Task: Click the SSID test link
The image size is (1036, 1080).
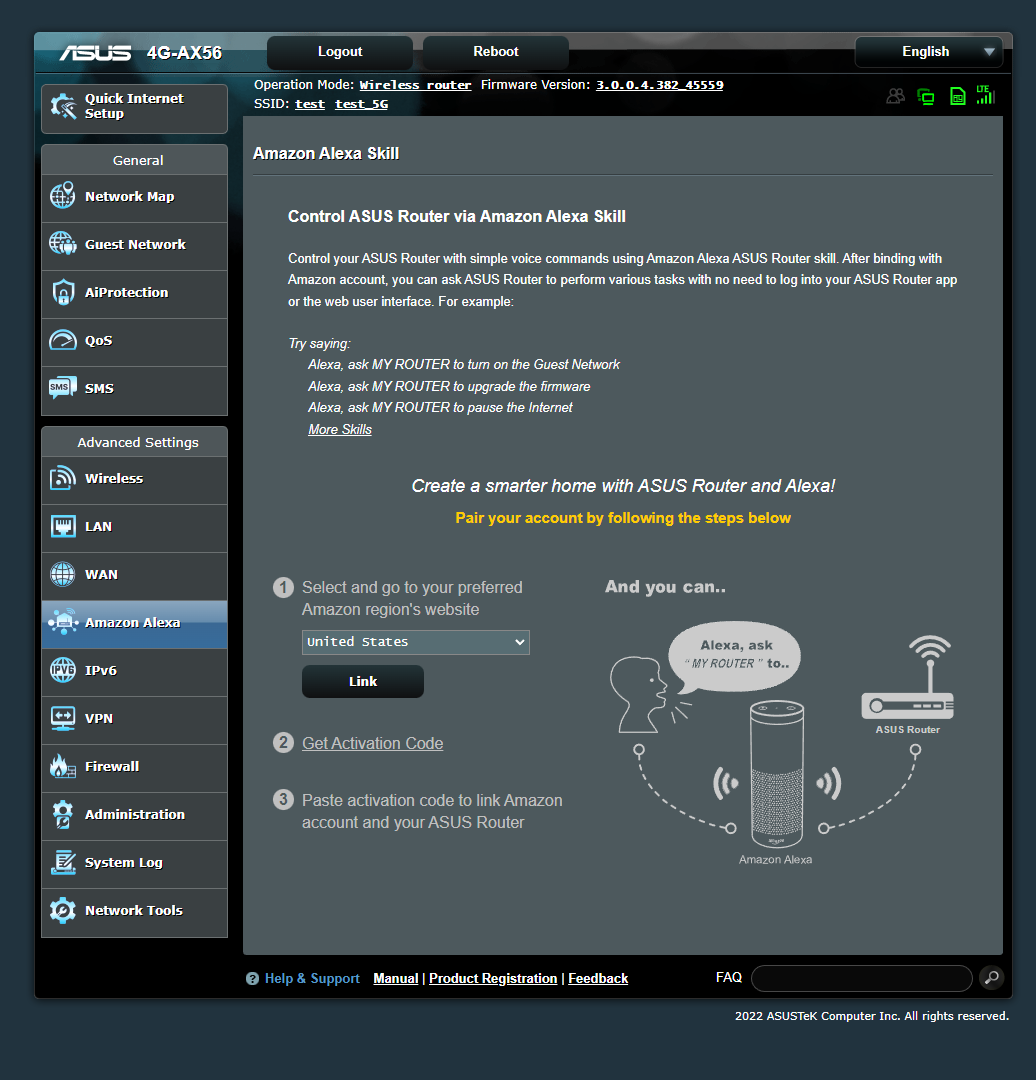Action: (310, 104)
